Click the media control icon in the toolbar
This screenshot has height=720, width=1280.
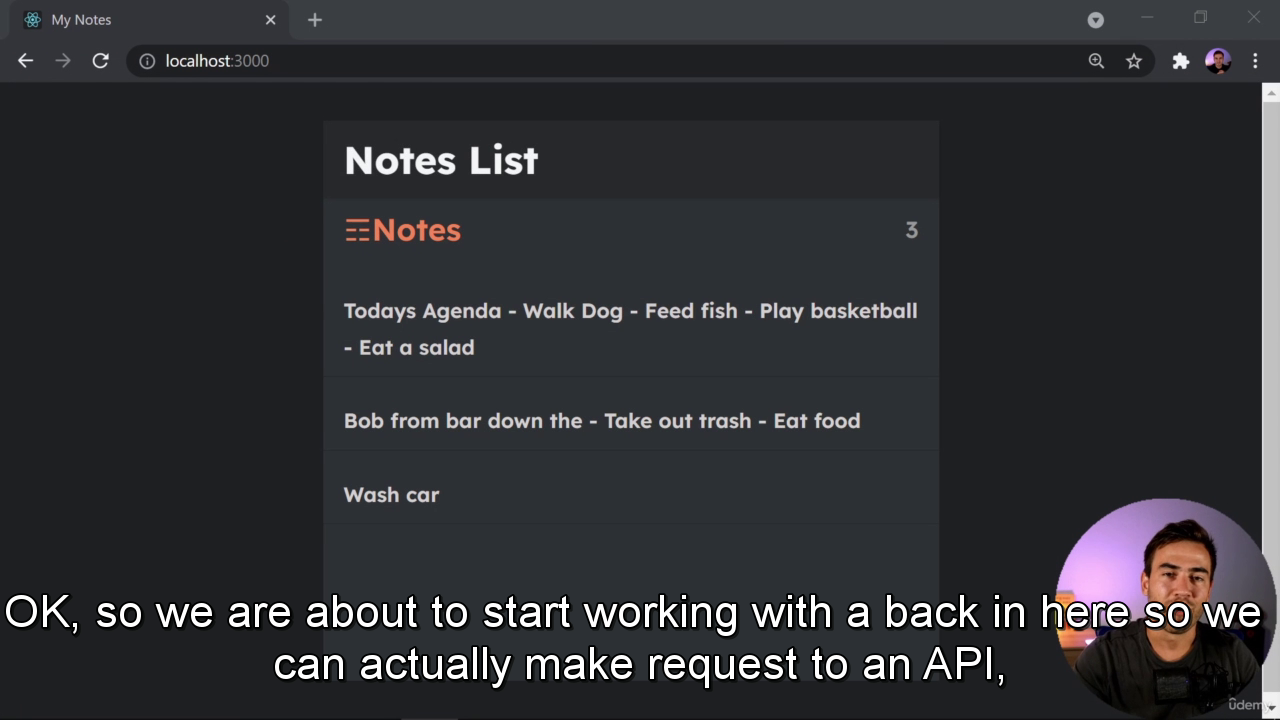(1095, 19)
